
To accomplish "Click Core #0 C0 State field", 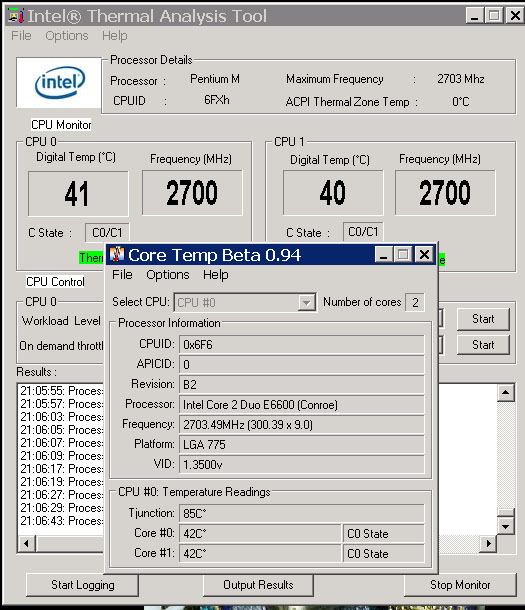I will pyautogui.click(x=383, y=533).
